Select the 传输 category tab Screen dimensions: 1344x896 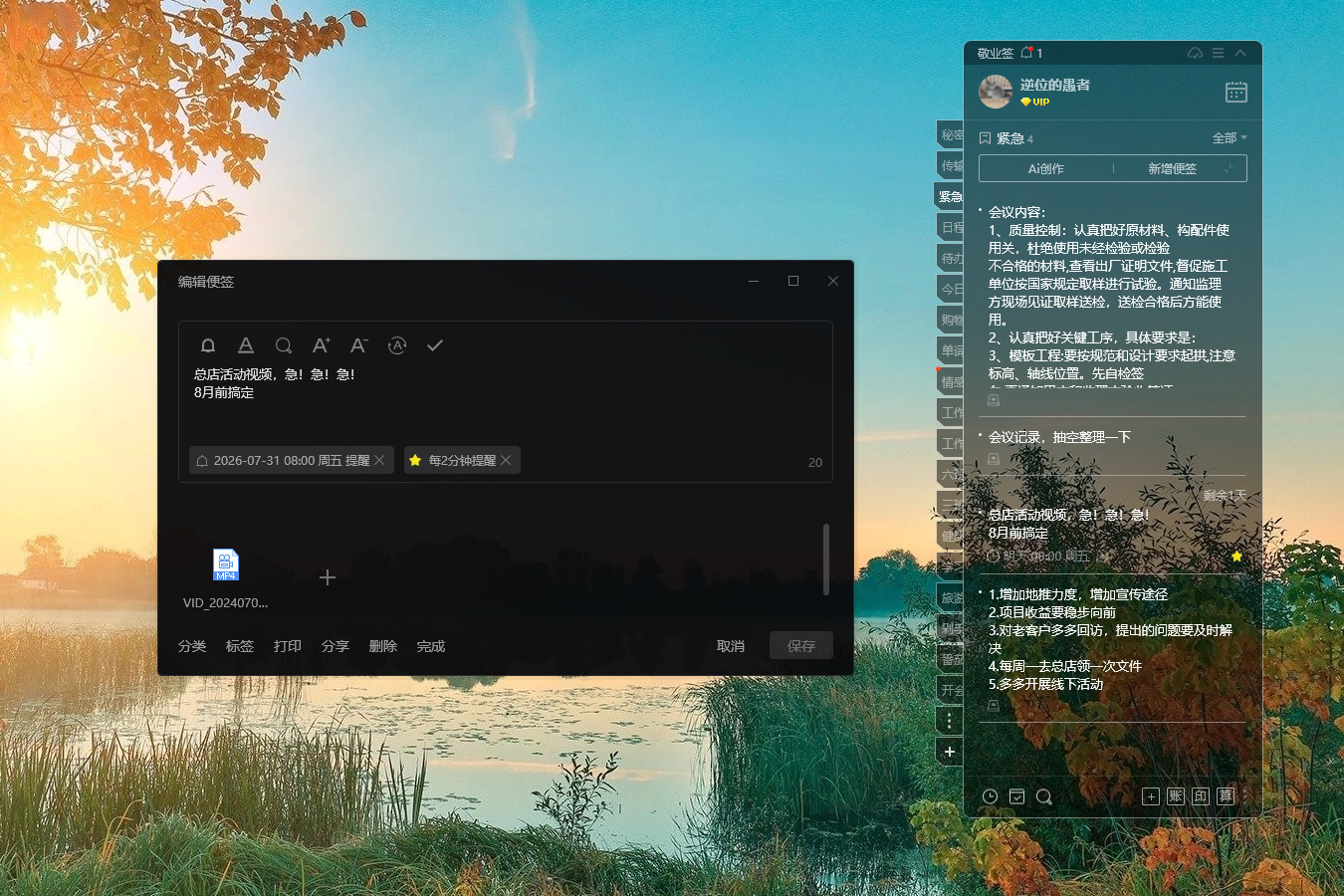(951, 165)
